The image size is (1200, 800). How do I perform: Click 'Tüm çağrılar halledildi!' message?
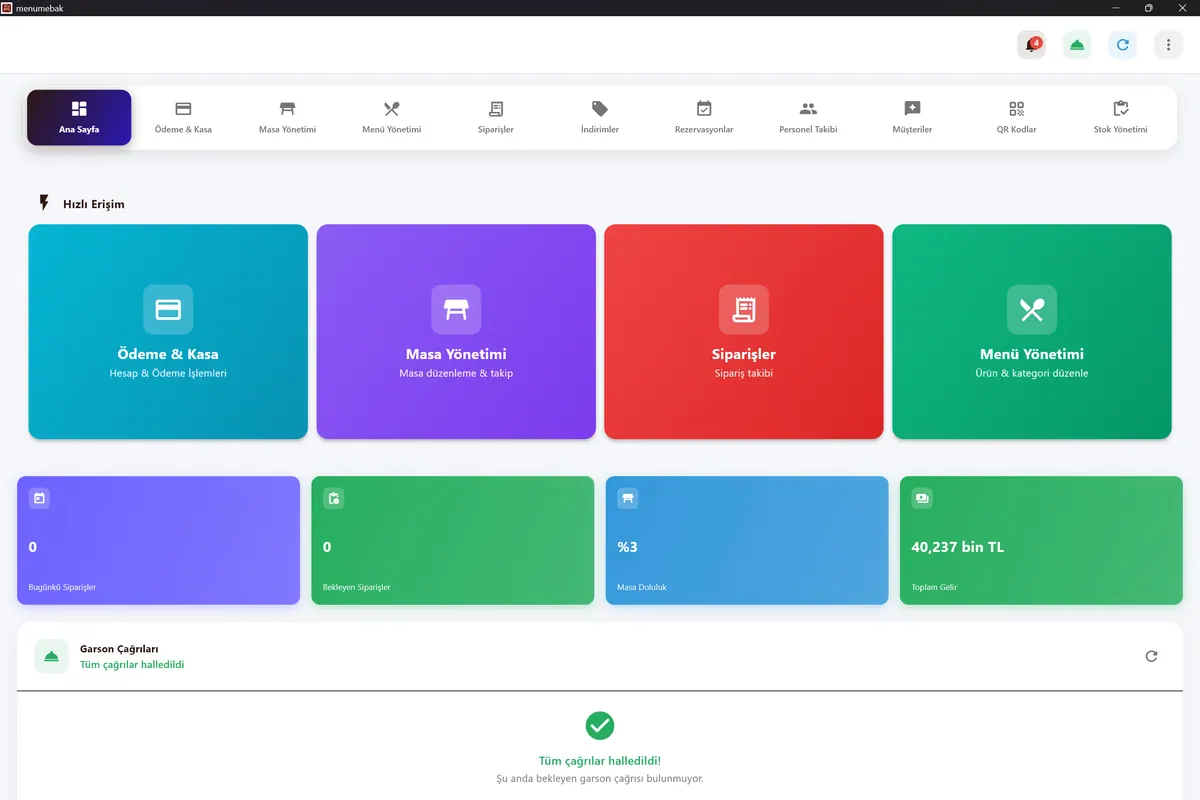click(600, 761)
